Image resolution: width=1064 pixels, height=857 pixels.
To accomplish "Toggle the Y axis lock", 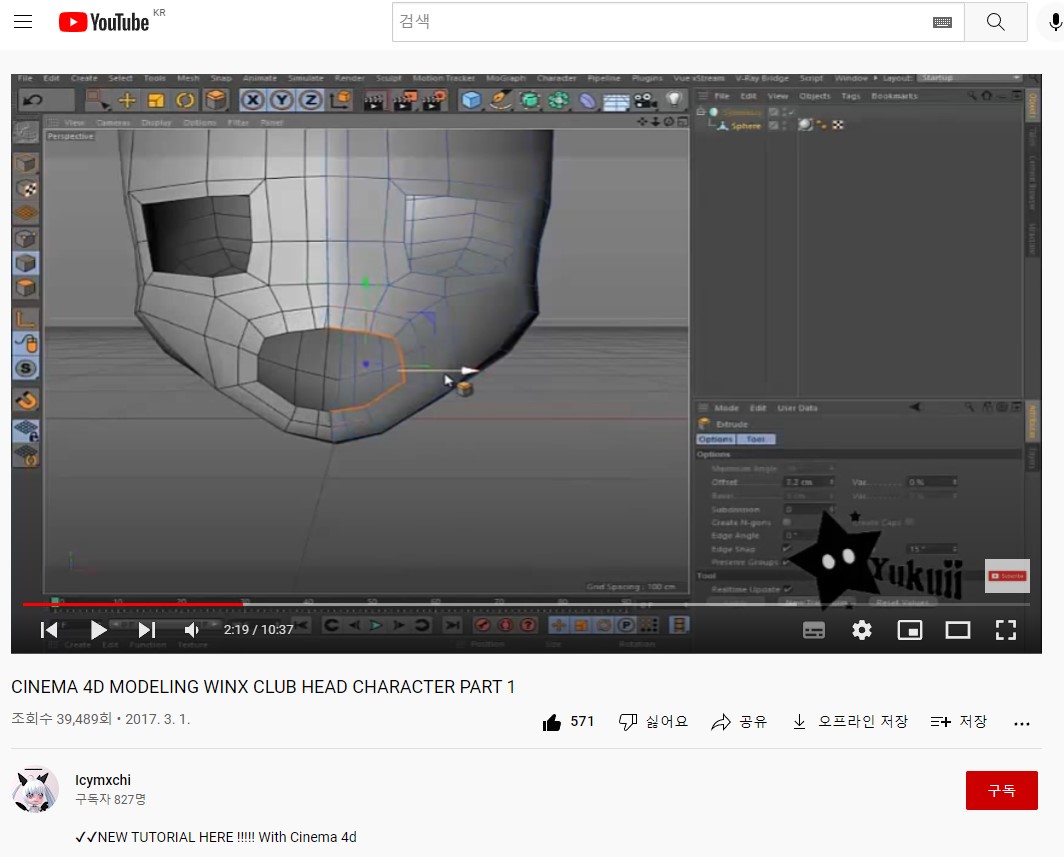I will (282, 100).
